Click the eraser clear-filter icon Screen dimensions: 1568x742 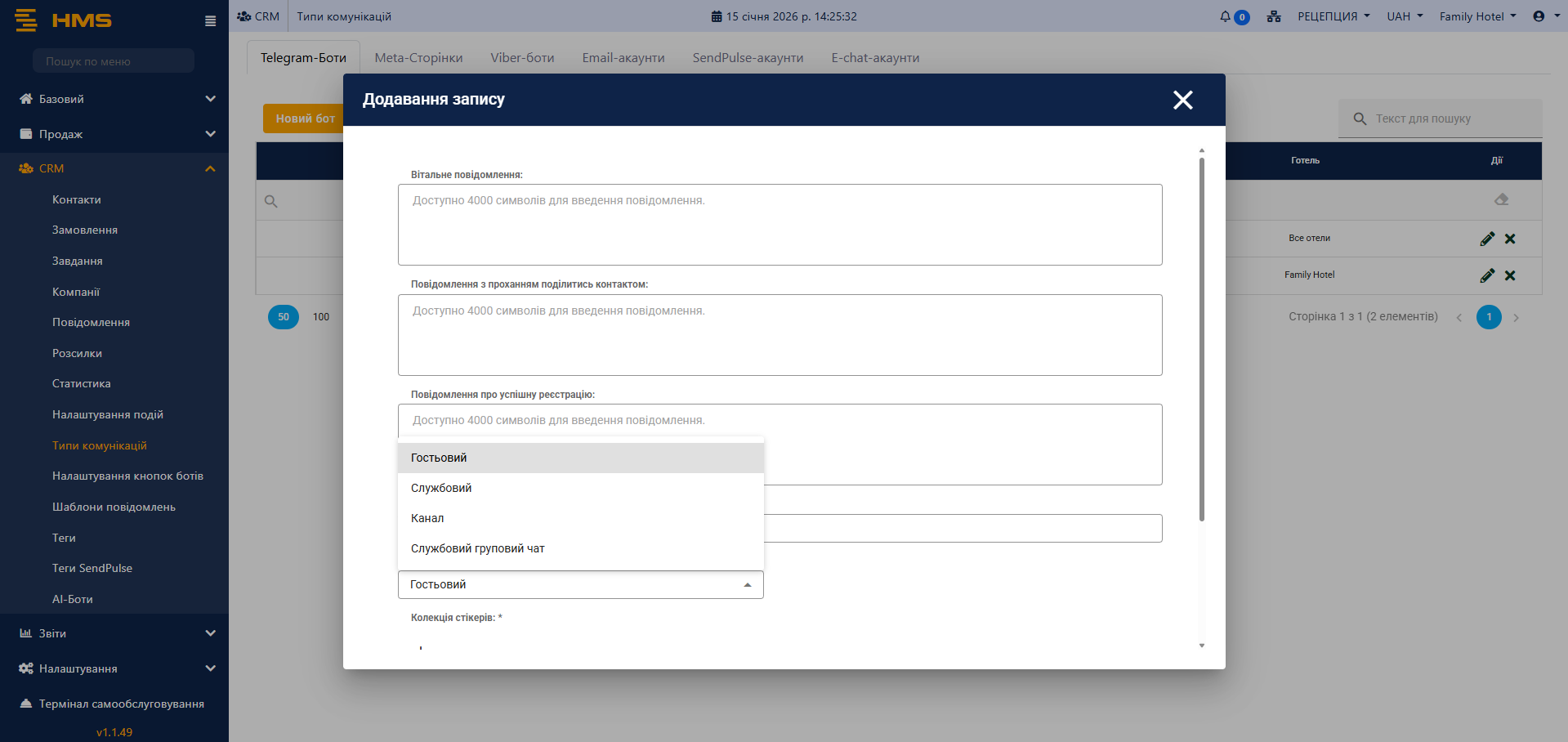tap(1501, 199)
